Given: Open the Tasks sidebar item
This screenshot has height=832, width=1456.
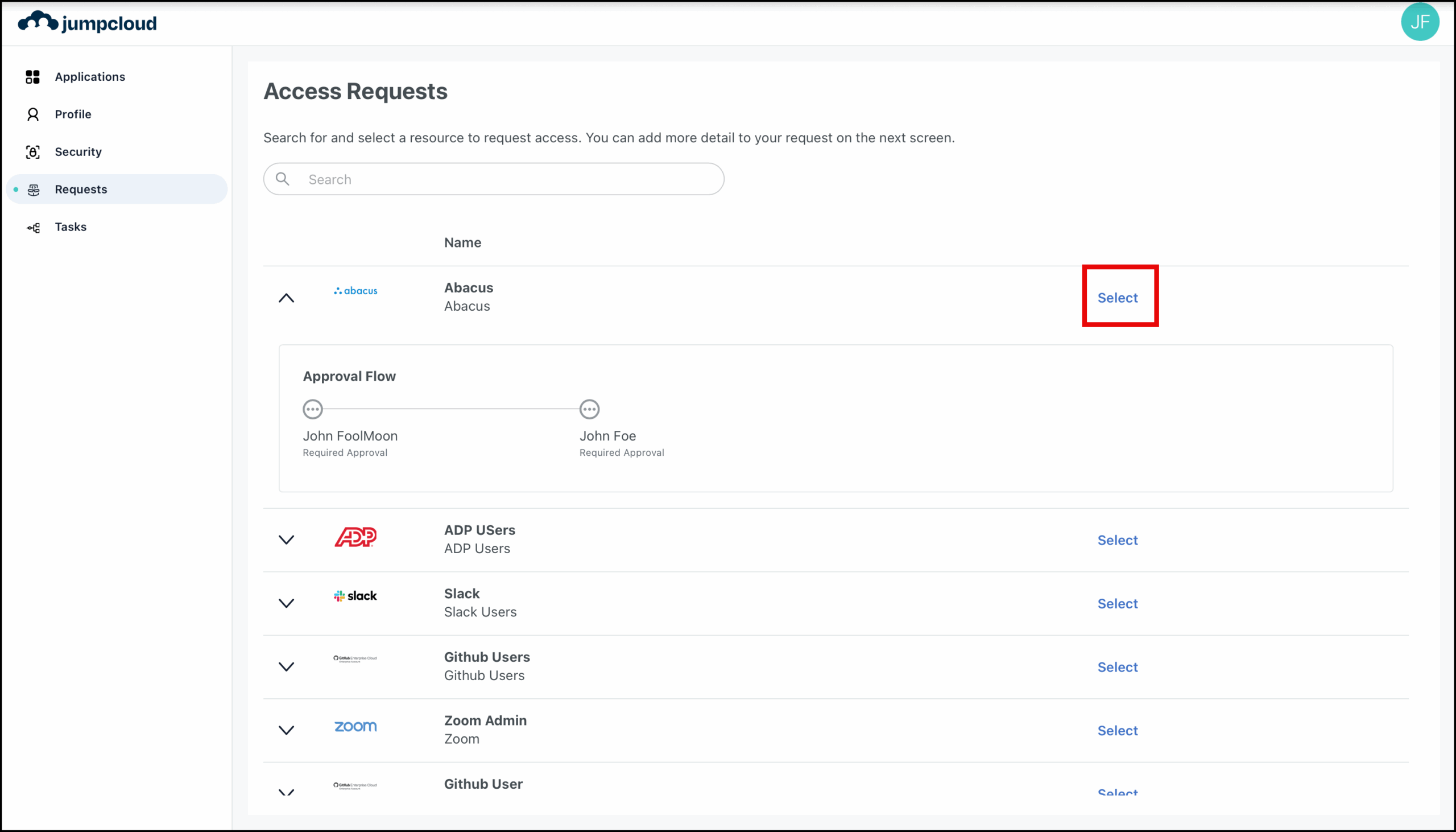Looking at the screenshot, I should [x=71, y=227].
